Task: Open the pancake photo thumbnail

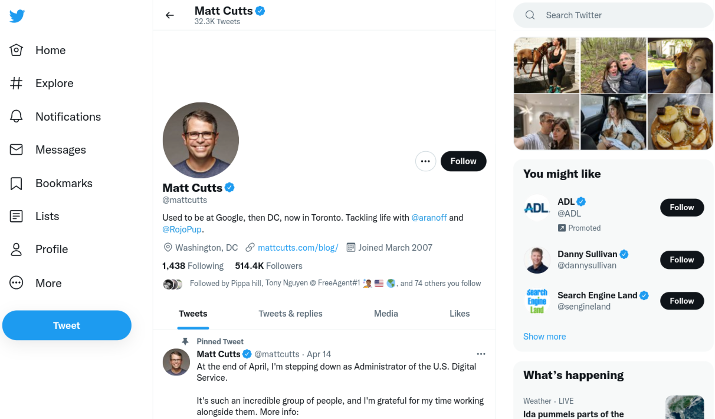Action: click(x=679, y=122)
